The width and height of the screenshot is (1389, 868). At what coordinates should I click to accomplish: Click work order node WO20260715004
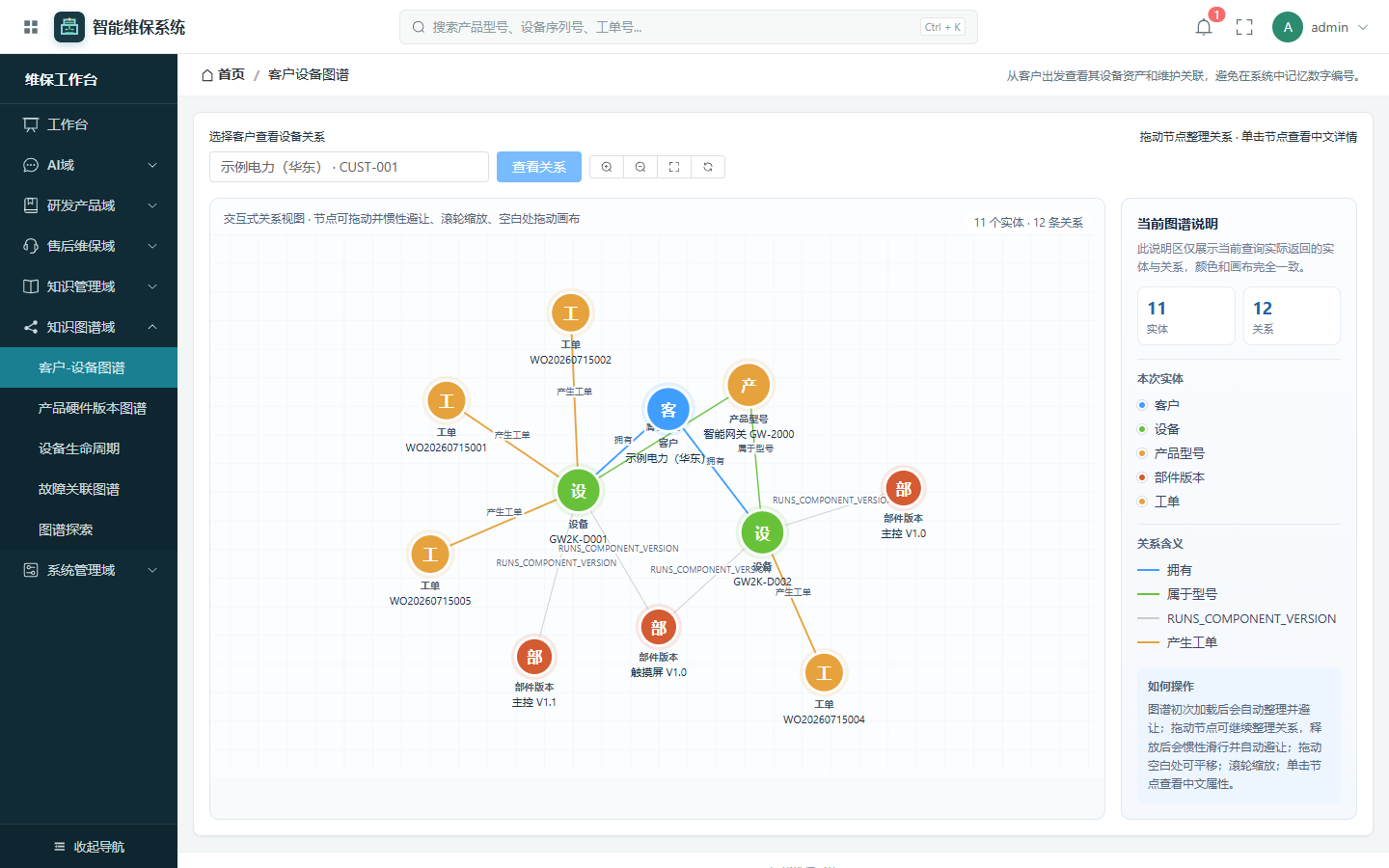(x=824, y=672)
